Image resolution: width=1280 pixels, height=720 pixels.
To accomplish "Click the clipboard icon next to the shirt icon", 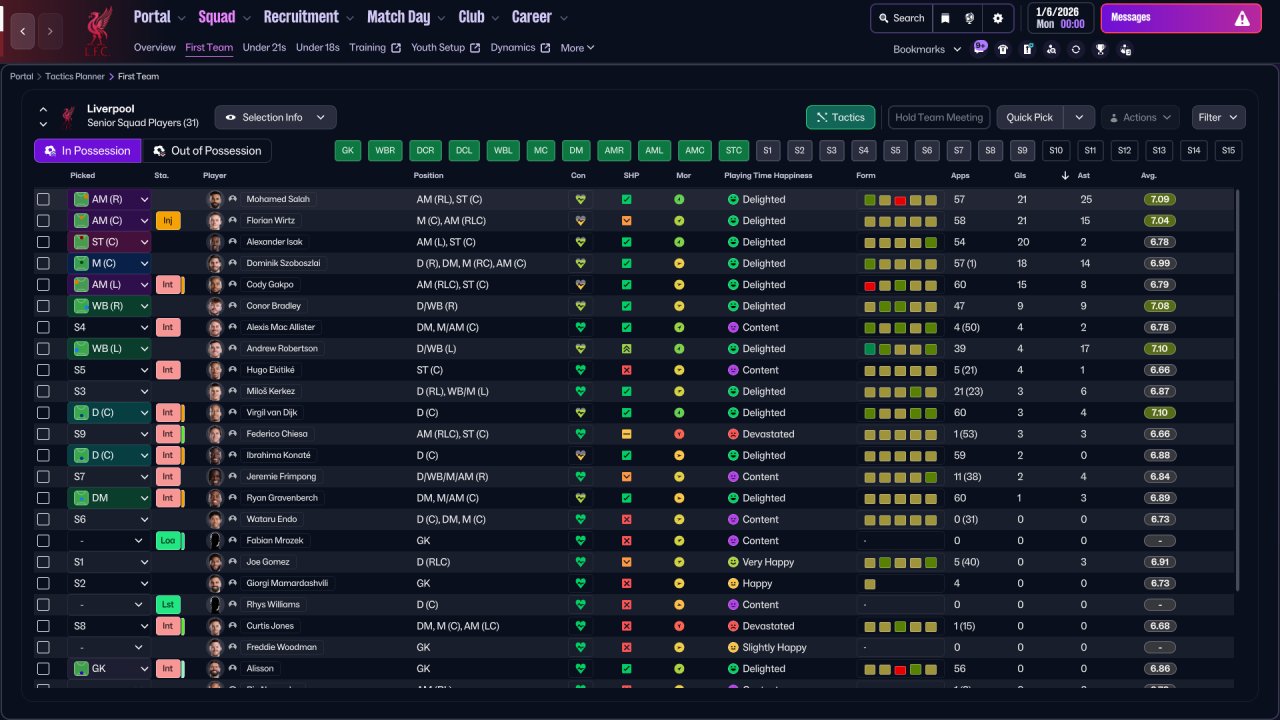I will click(1027, 49).
